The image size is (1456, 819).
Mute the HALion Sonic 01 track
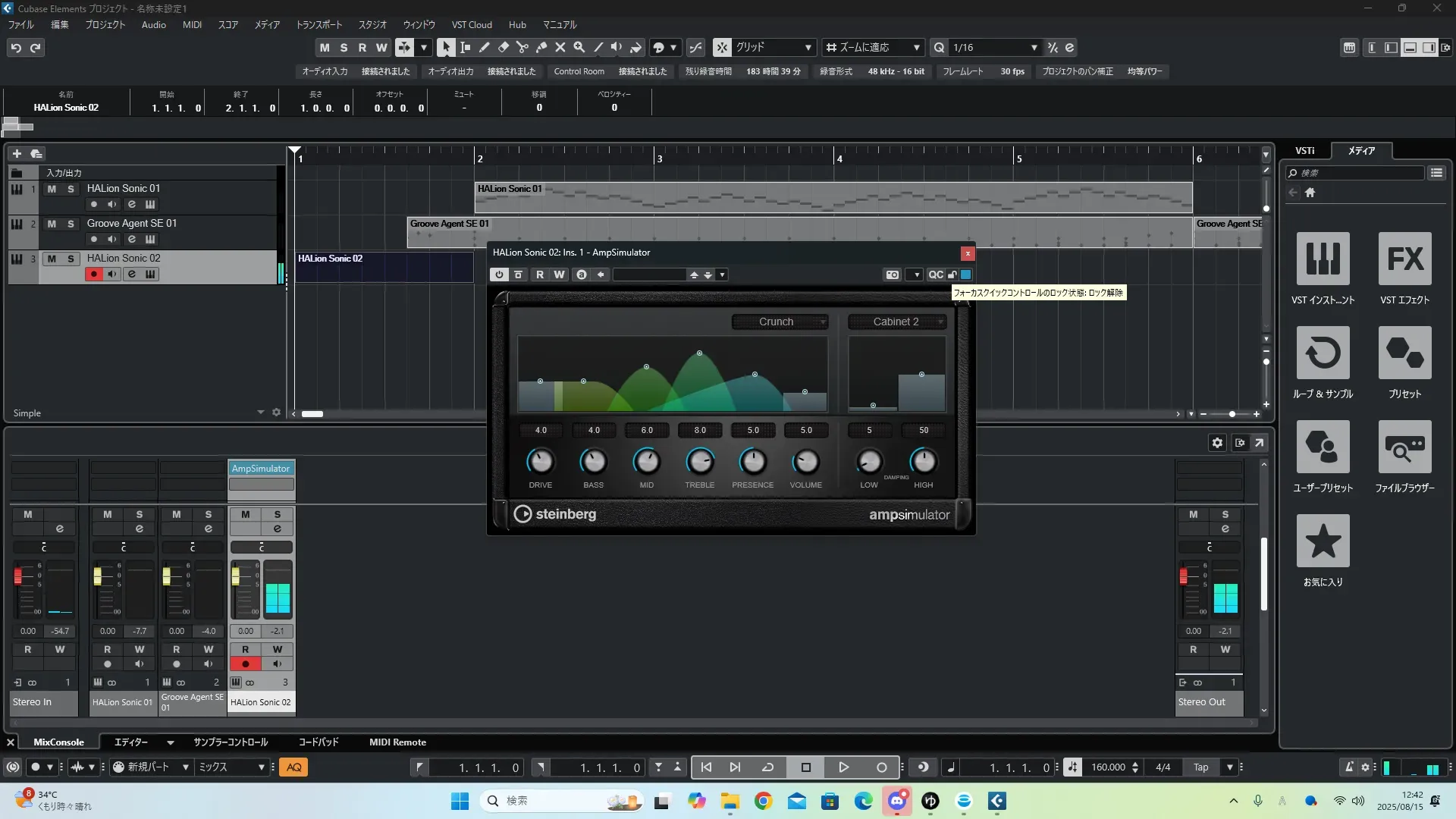(52, 189)
